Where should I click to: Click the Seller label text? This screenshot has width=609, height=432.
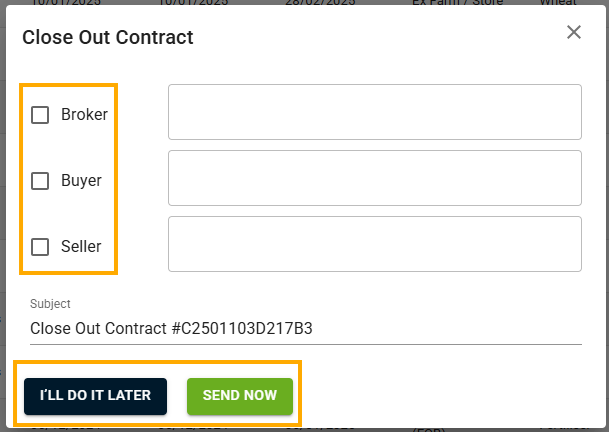81,247
